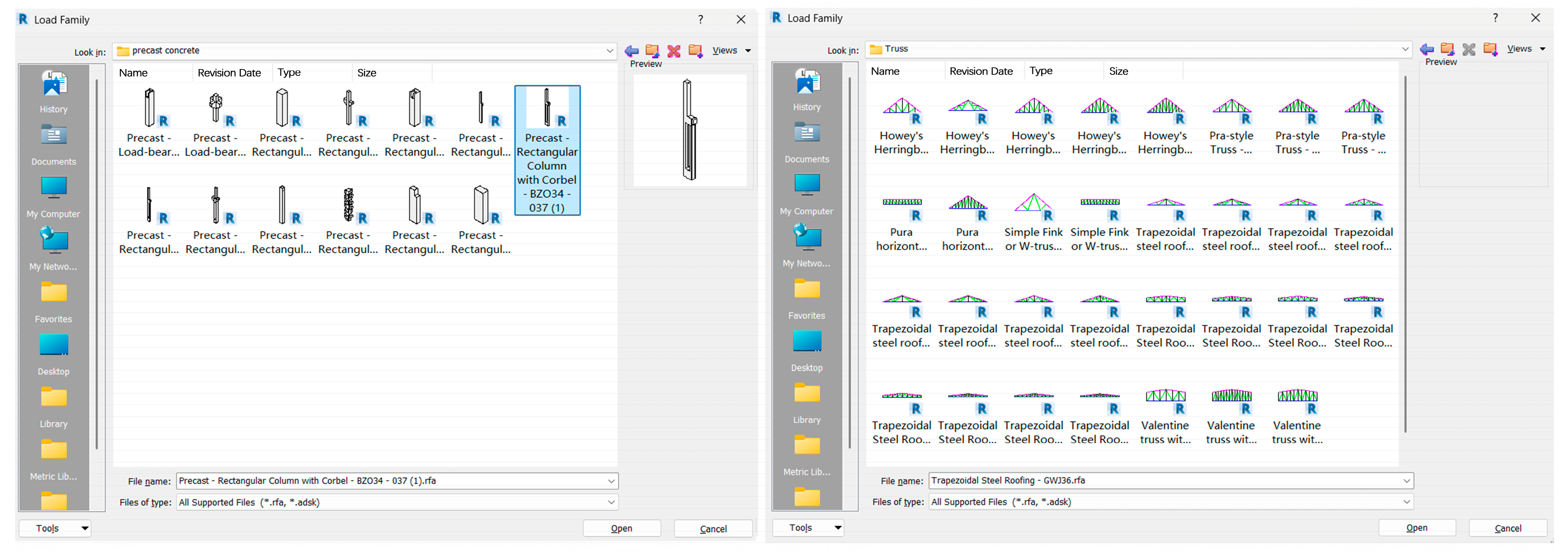Click the back arrow in left dialog

pos(632,51)
